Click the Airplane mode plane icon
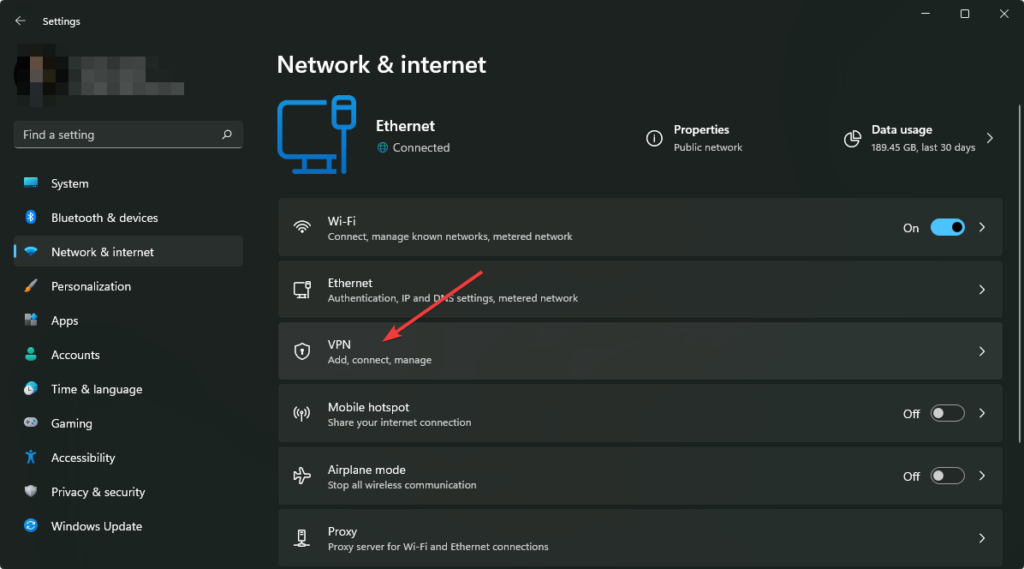The width and height of the screenshot is (1024, 569). [302, 476]
